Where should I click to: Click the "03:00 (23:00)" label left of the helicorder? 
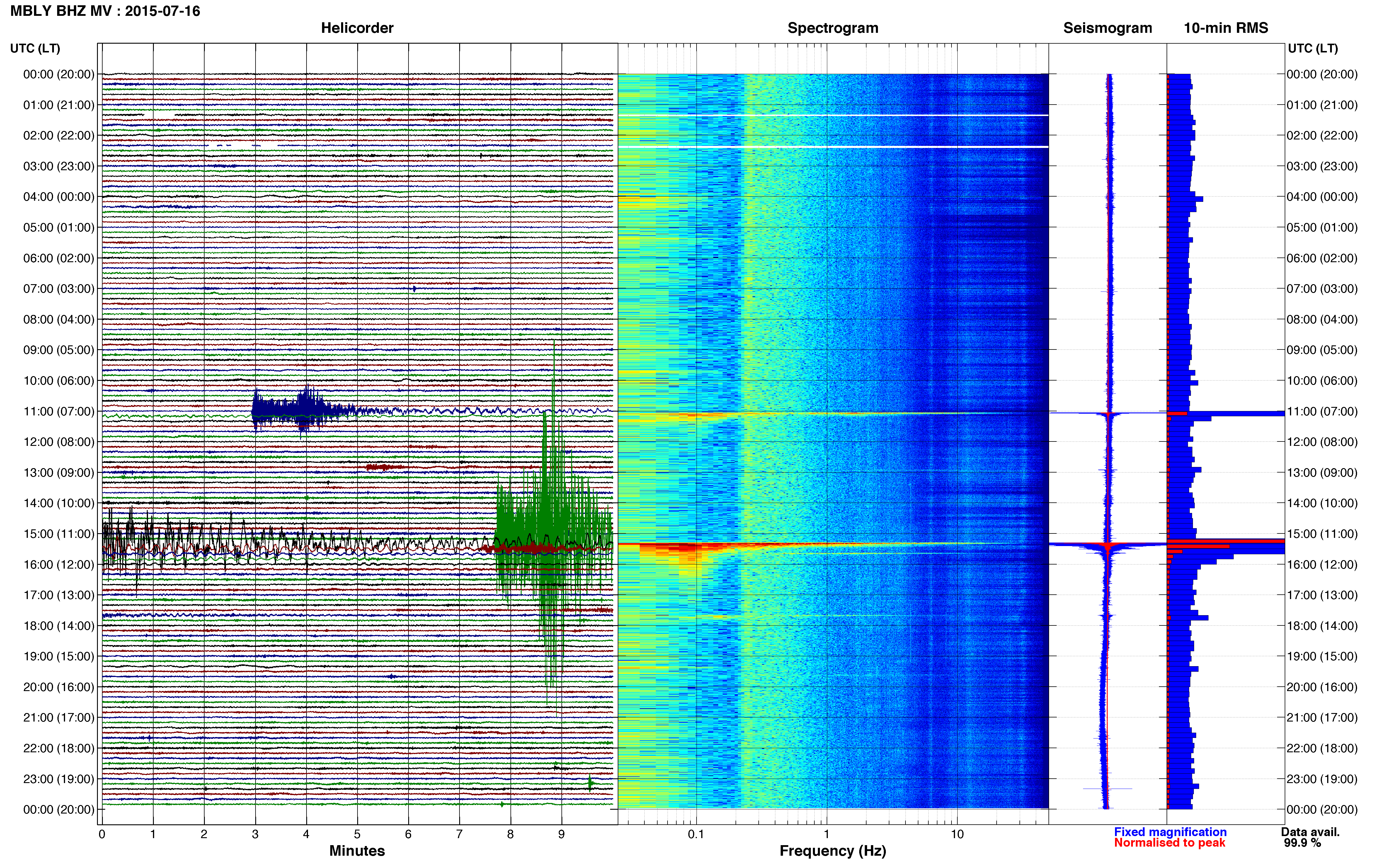[59, 166]
